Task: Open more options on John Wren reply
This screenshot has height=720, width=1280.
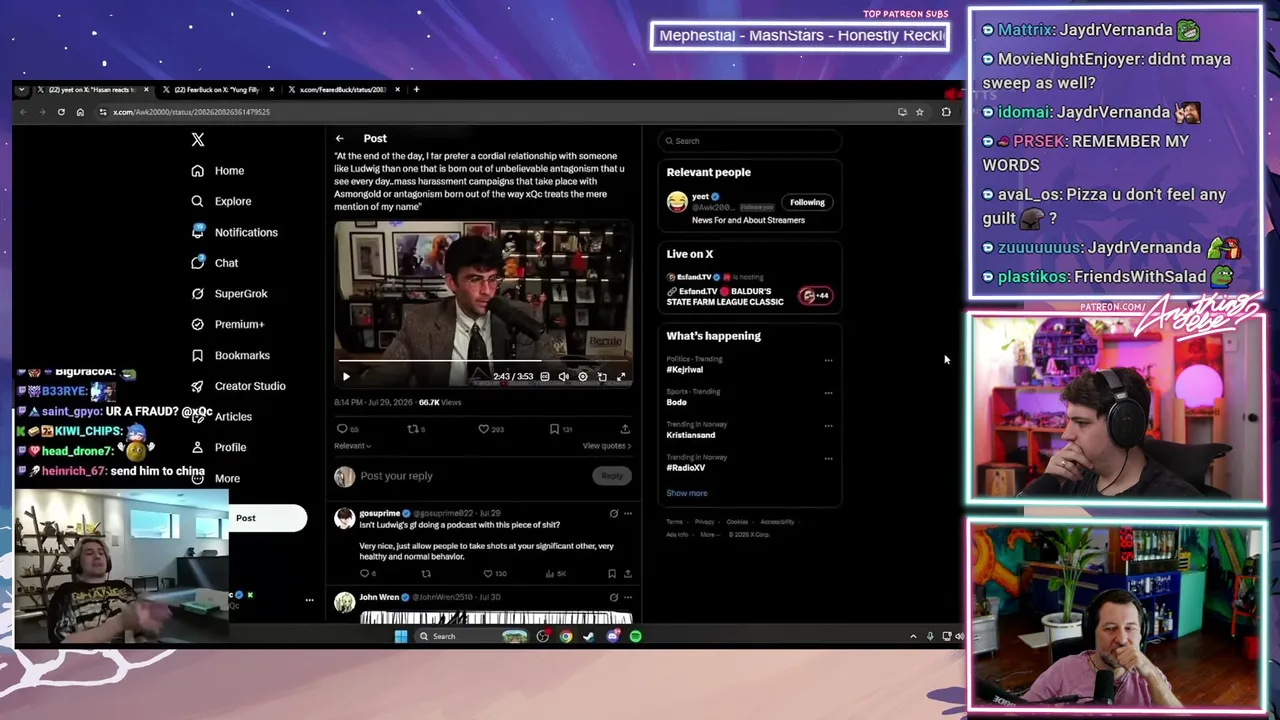Action: click(x=628, y=597)
